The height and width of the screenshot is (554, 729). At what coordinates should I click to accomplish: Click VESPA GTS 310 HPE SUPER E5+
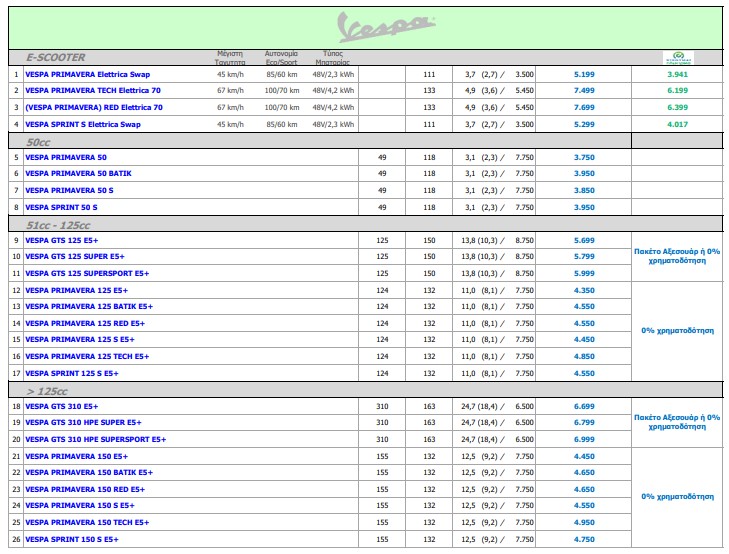coord(83,422)
